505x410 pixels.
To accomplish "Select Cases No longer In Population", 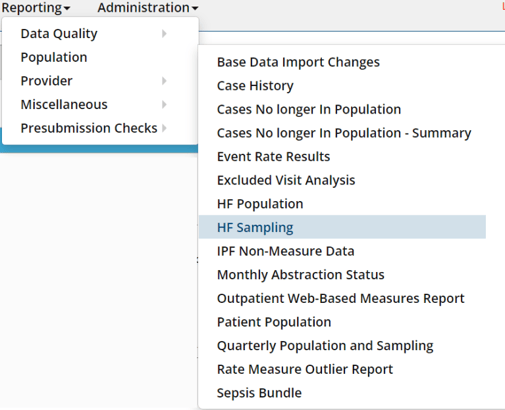I will pyautogui.click(x=342, y=110).
